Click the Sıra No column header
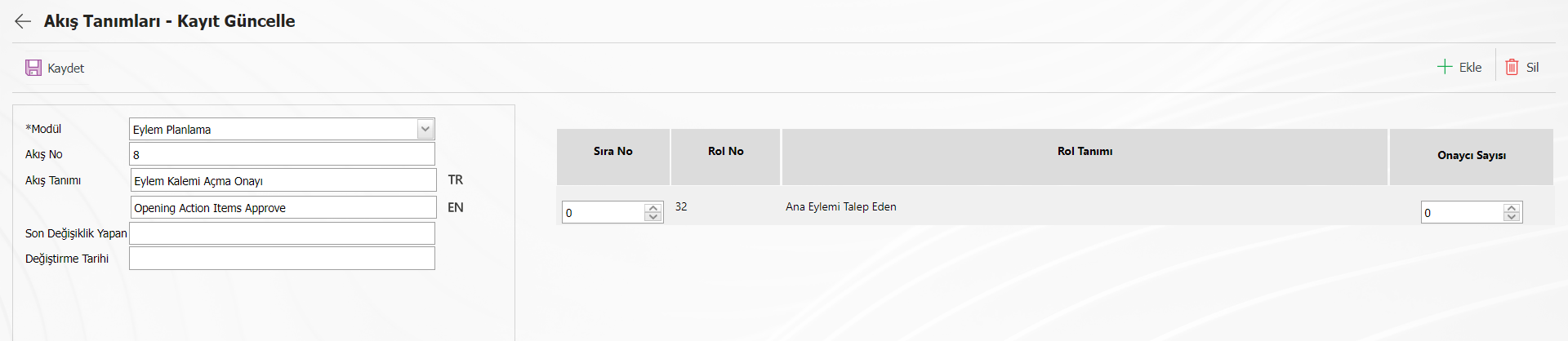The image size is (1568, 341). [612, 152]
